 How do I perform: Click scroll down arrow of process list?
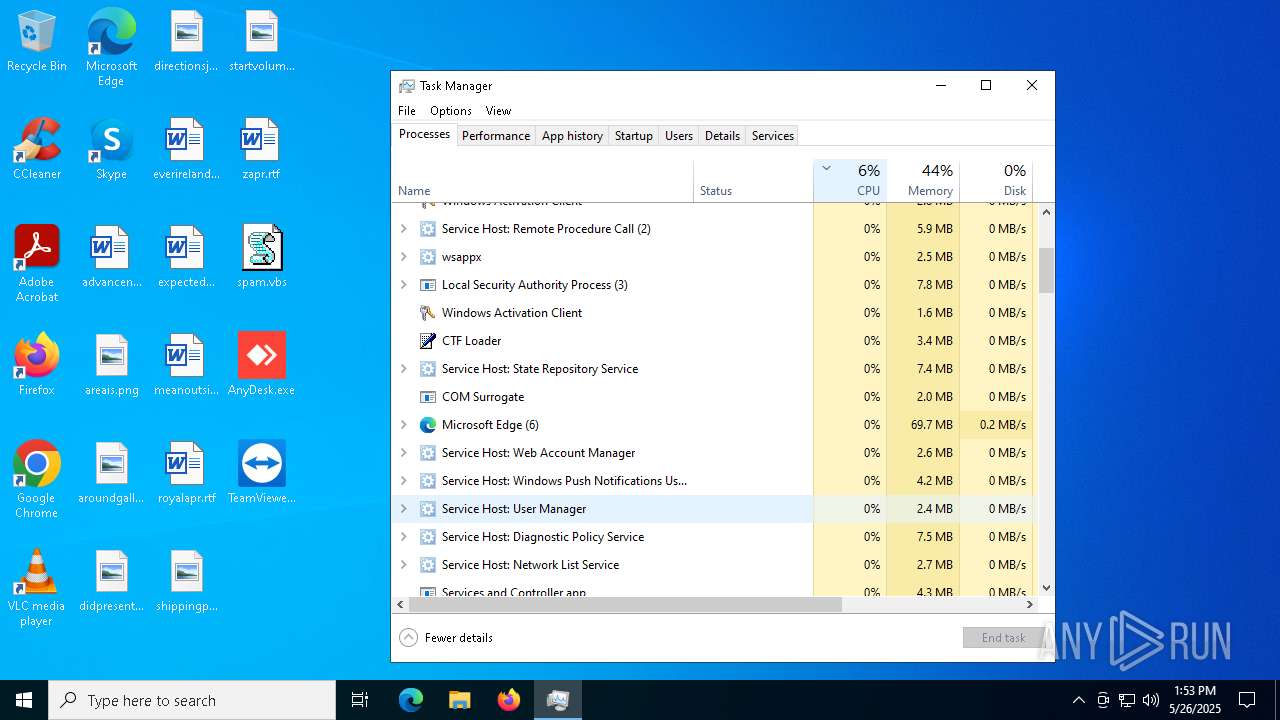pyautogui.click(x=1046, y=588)
